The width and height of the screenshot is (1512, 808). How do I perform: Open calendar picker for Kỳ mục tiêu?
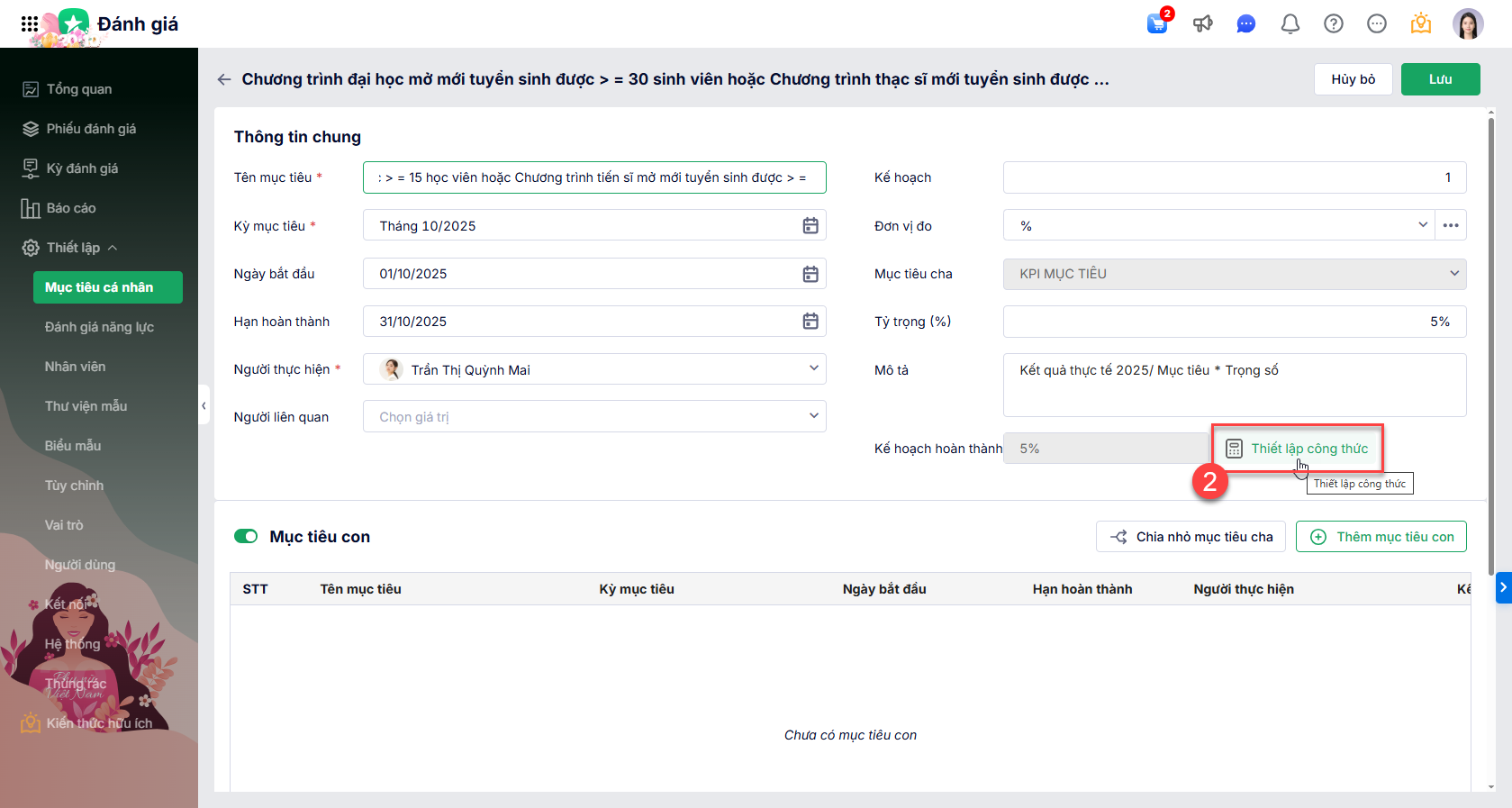(x=810, y=226)
